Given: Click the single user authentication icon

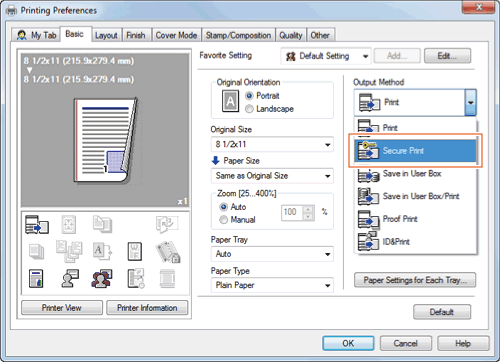Looking at the screenshot, I should tap(70, 278).
